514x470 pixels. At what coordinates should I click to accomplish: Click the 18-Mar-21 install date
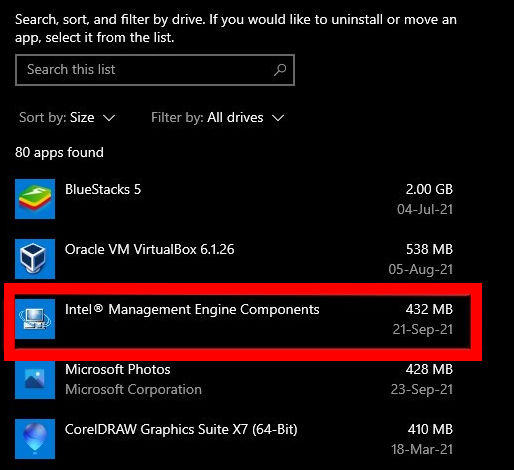[x=422, y=449]
